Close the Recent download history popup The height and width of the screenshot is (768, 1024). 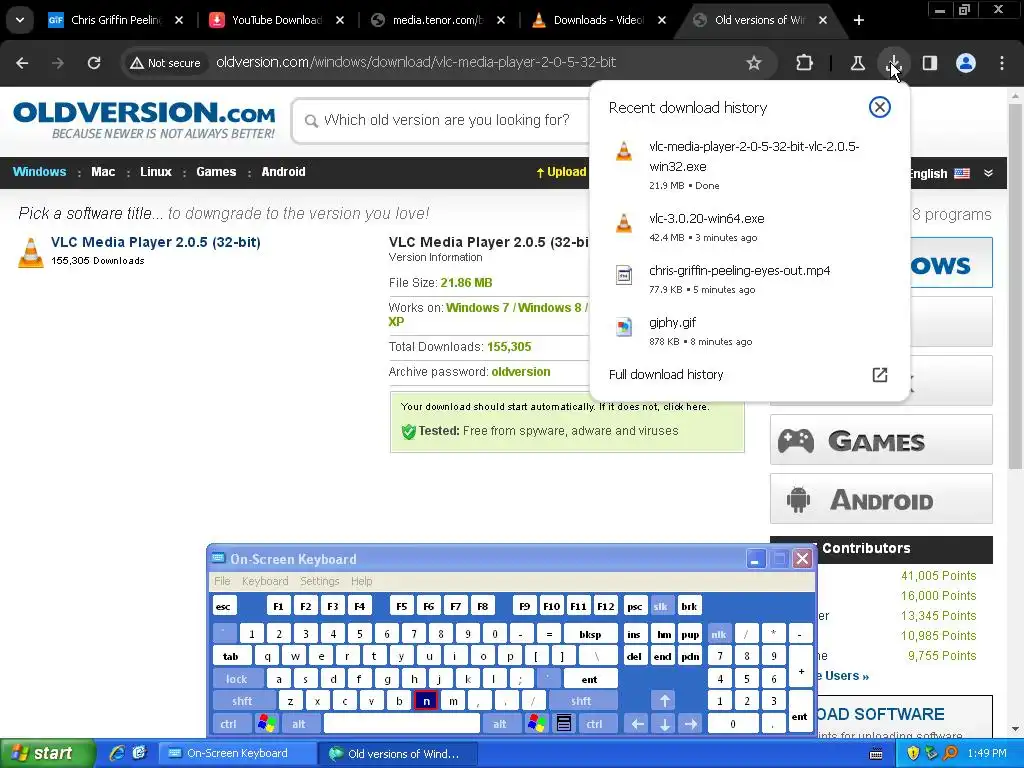point(880,107)
